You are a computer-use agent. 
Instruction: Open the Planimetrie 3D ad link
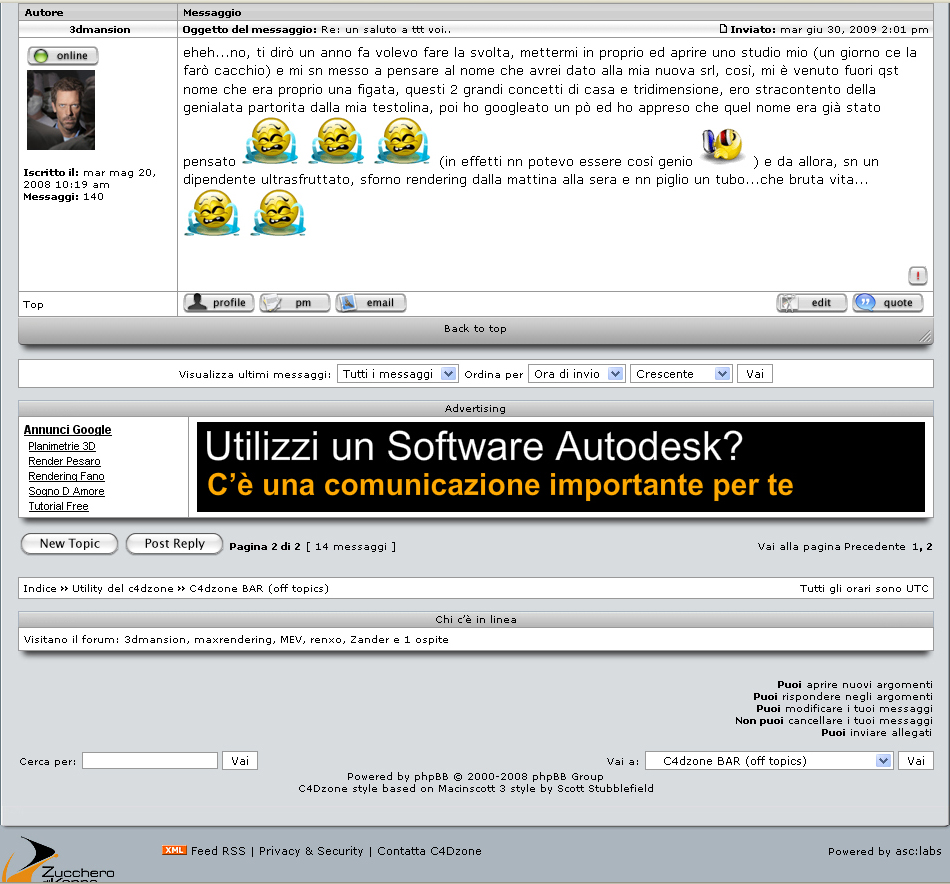pyautogui.click(x=62, y=446)
